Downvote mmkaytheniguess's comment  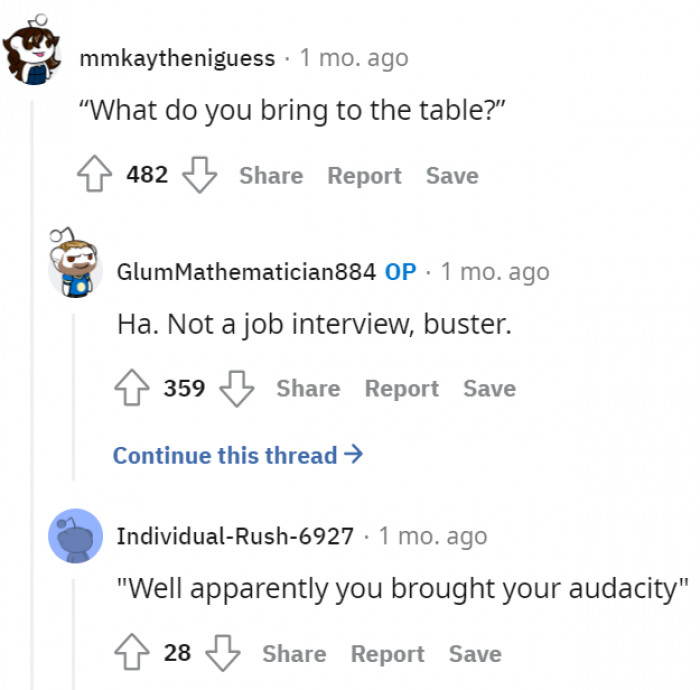coord(199,176)
